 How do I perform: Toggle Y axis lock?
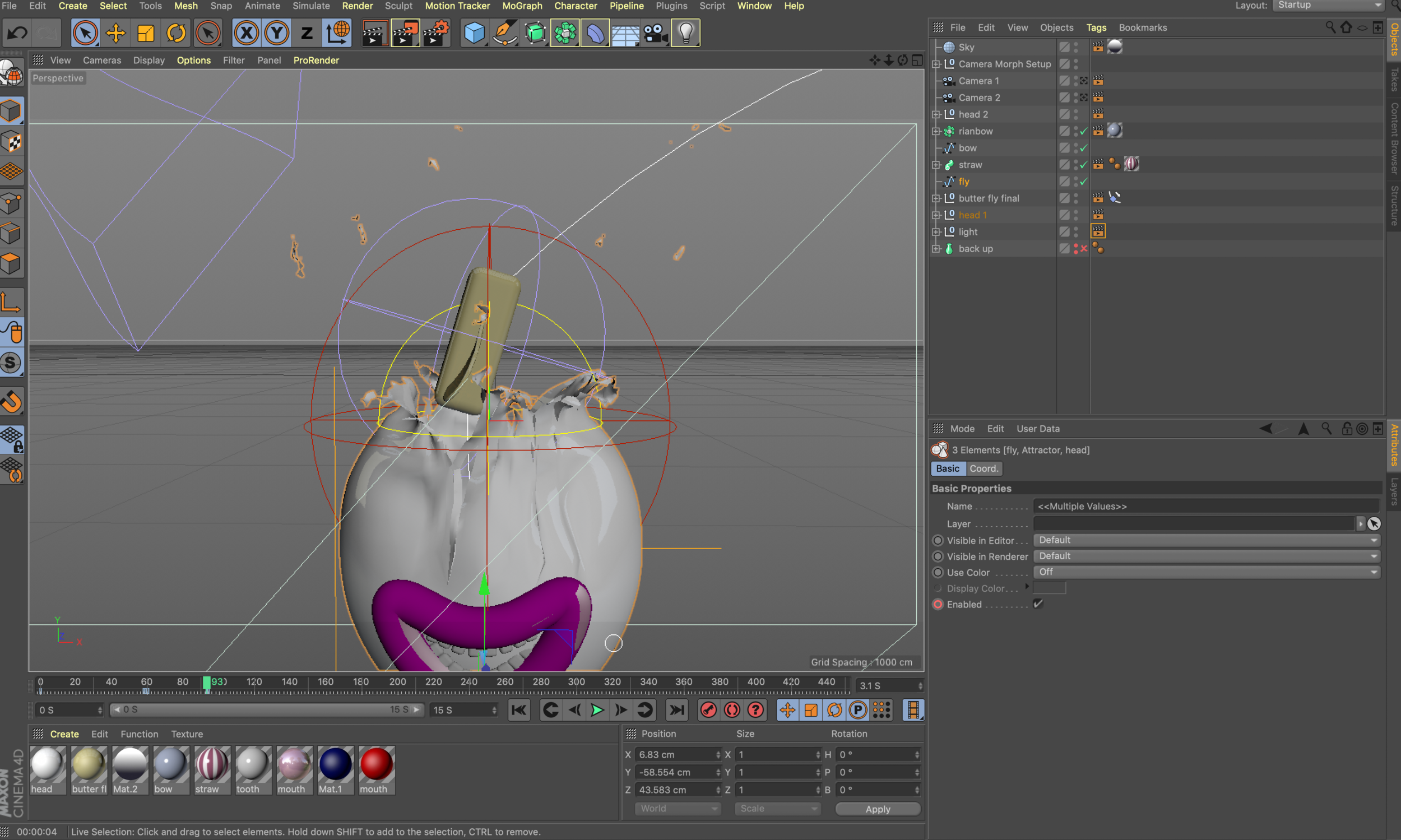pyautogui.click(x=277, y=33)
